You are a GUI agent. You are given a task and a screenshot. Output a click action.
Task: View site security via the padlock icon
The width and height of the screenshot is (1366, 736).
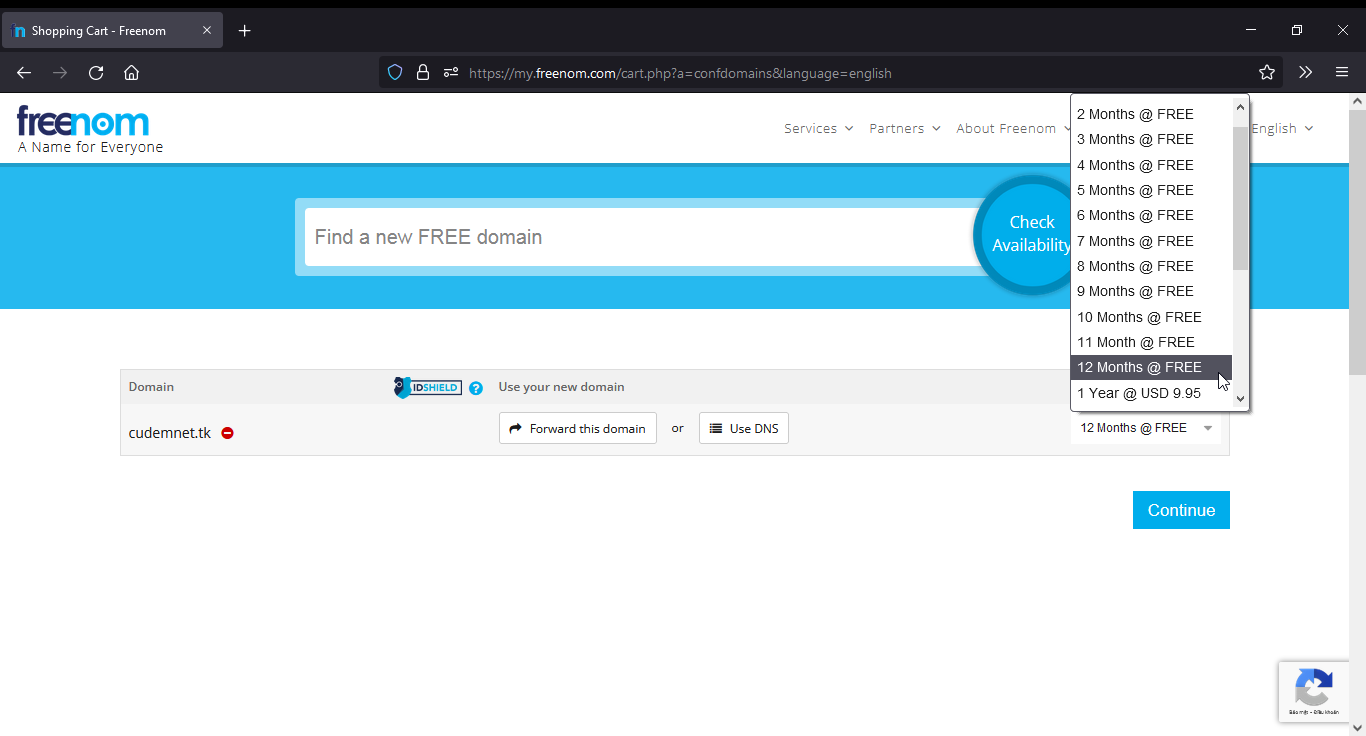point(422,72)
